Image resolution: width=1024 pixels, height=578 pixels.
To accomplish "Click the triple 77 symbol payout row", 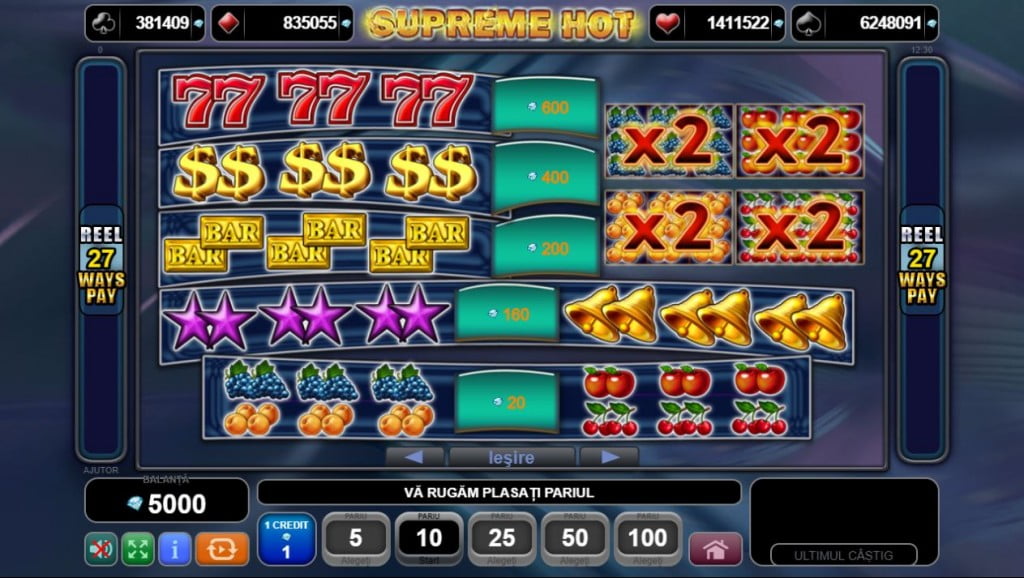I will pyautogui.click(x=379, y=104).
